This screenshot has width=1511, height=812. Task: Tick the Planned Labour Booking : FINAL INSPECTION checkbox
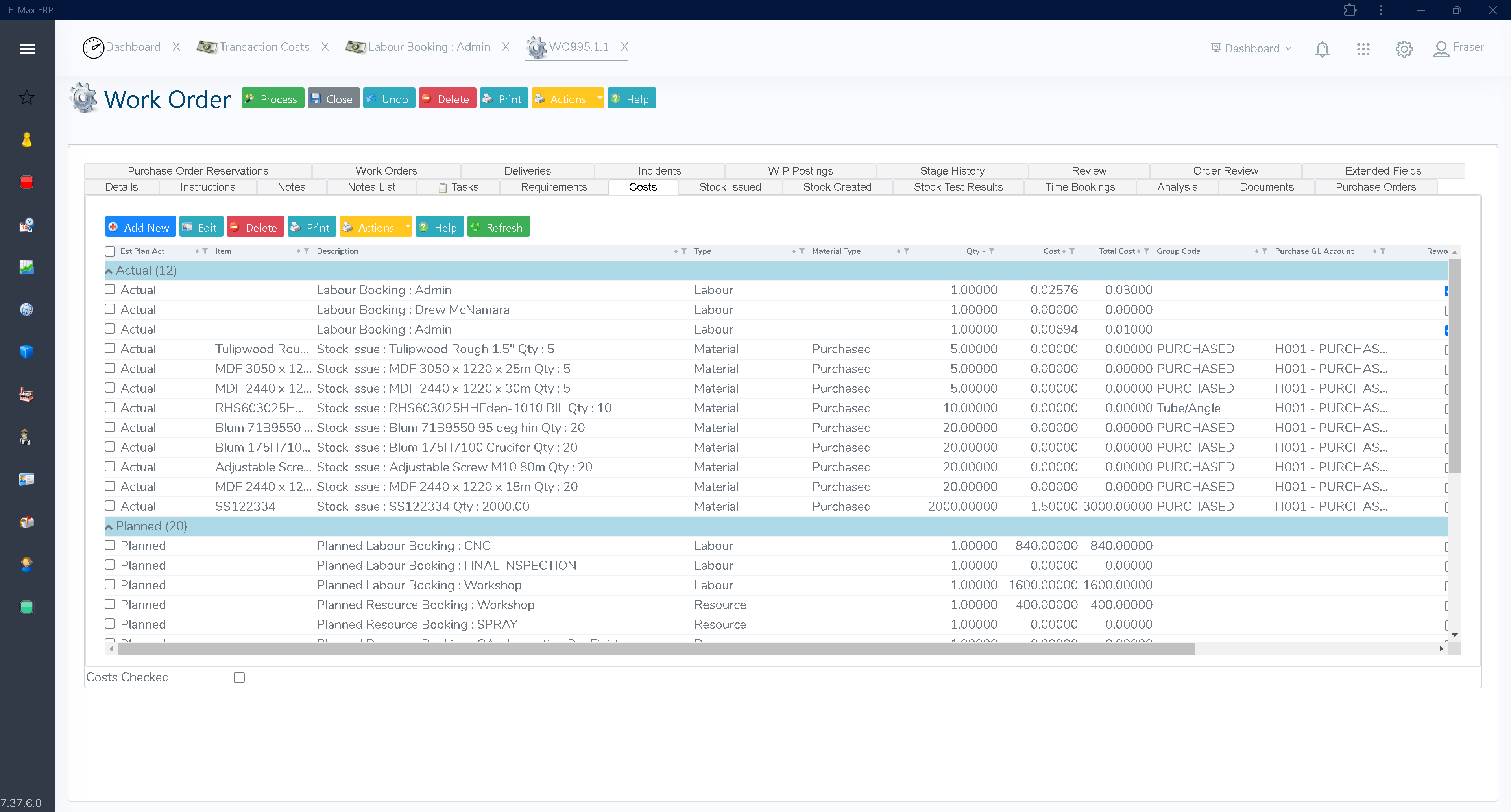pyautogui.click(x=110, y=565)
